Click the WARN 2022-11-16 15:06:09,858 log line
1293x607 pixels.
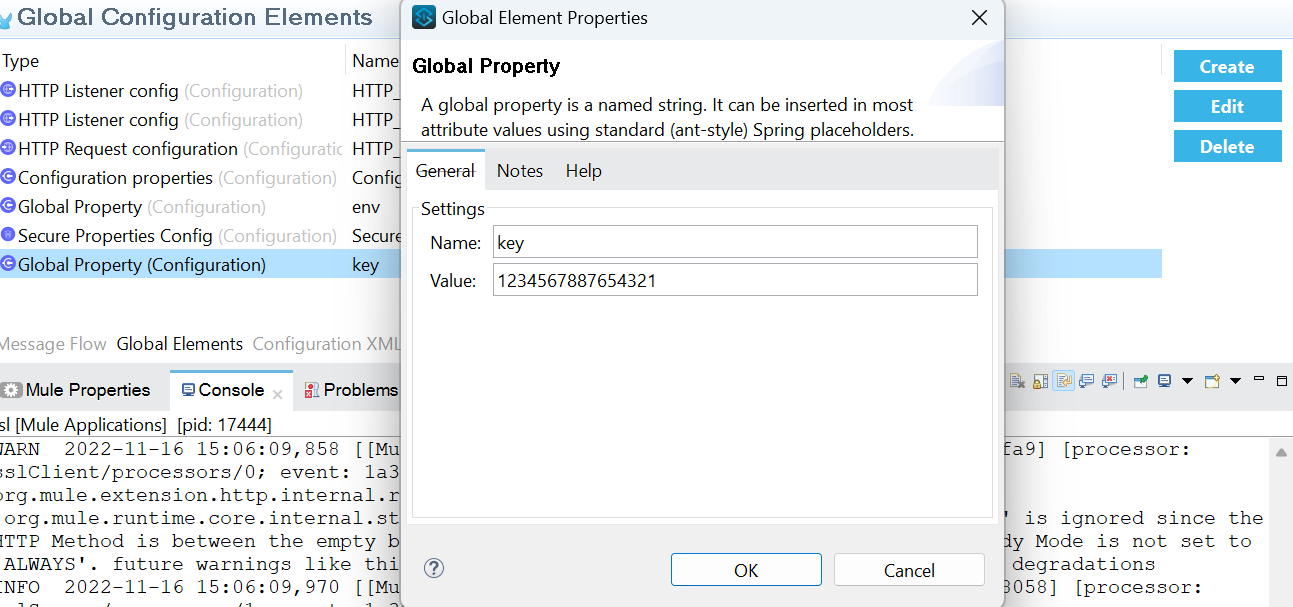(200, 450)
